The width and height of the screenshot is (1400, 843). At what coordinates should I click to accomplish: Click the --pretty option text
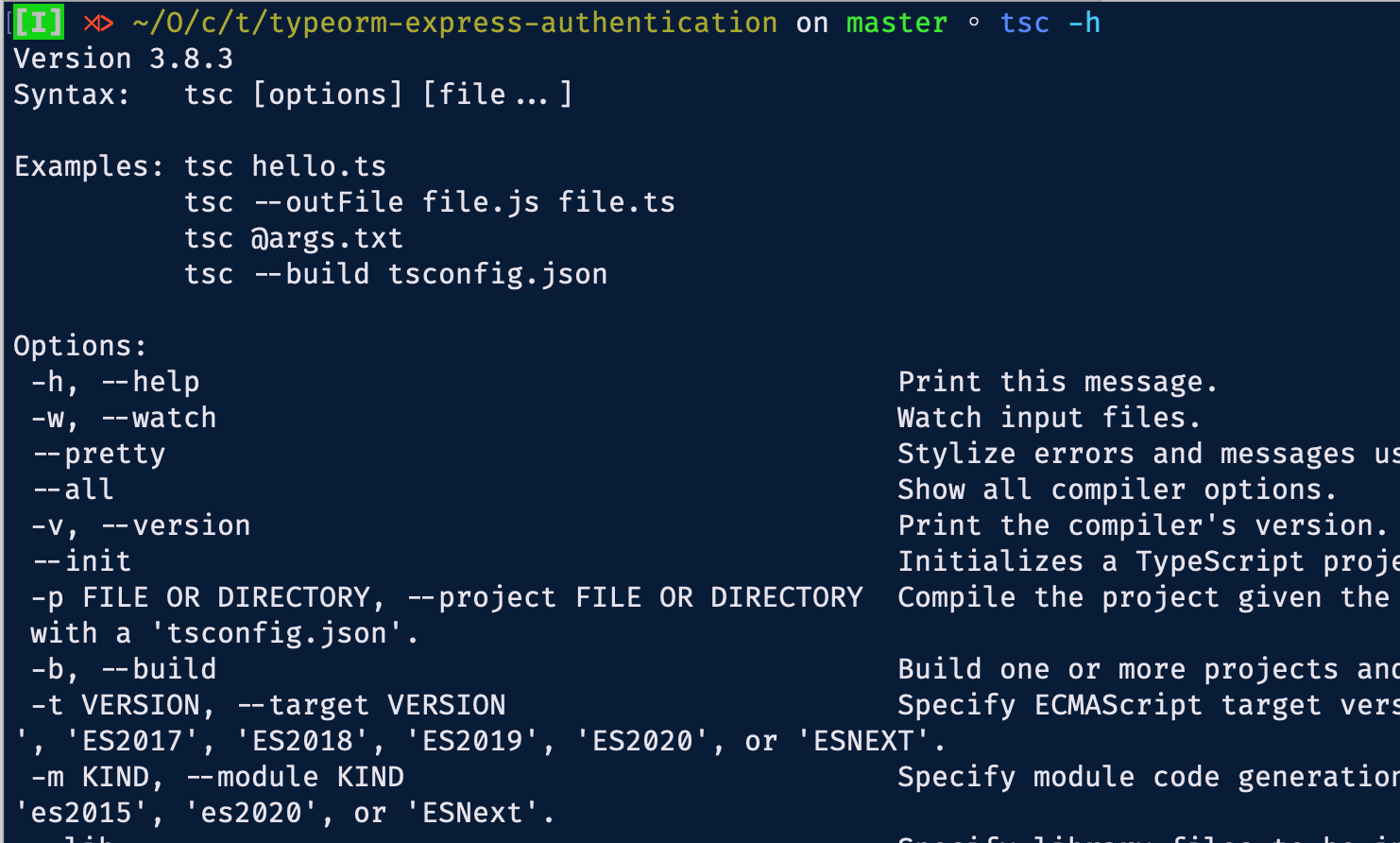pos(99,454)
